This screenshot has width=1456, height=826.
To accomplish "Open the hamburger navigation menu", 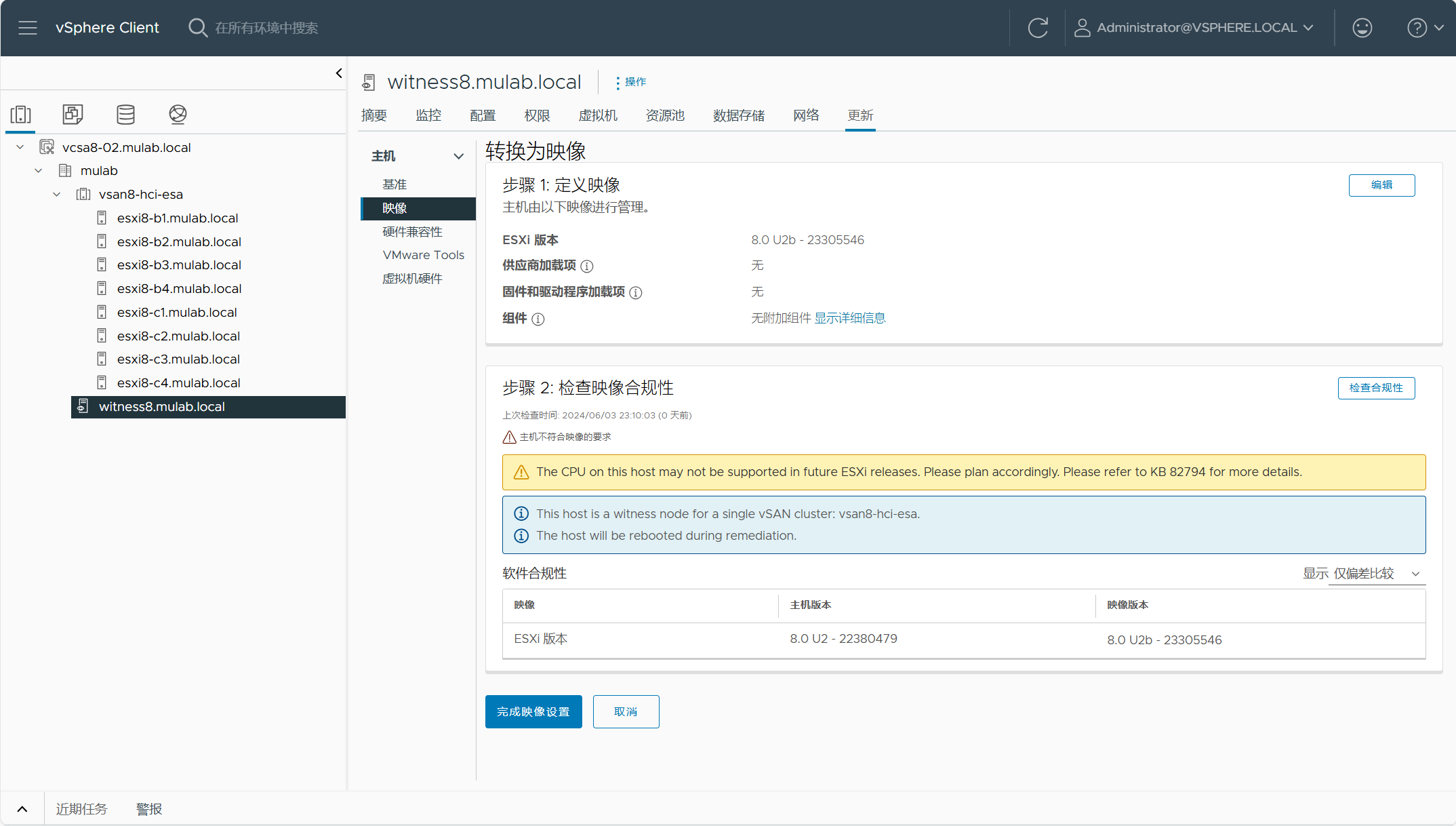I will [x=28, y=28].
